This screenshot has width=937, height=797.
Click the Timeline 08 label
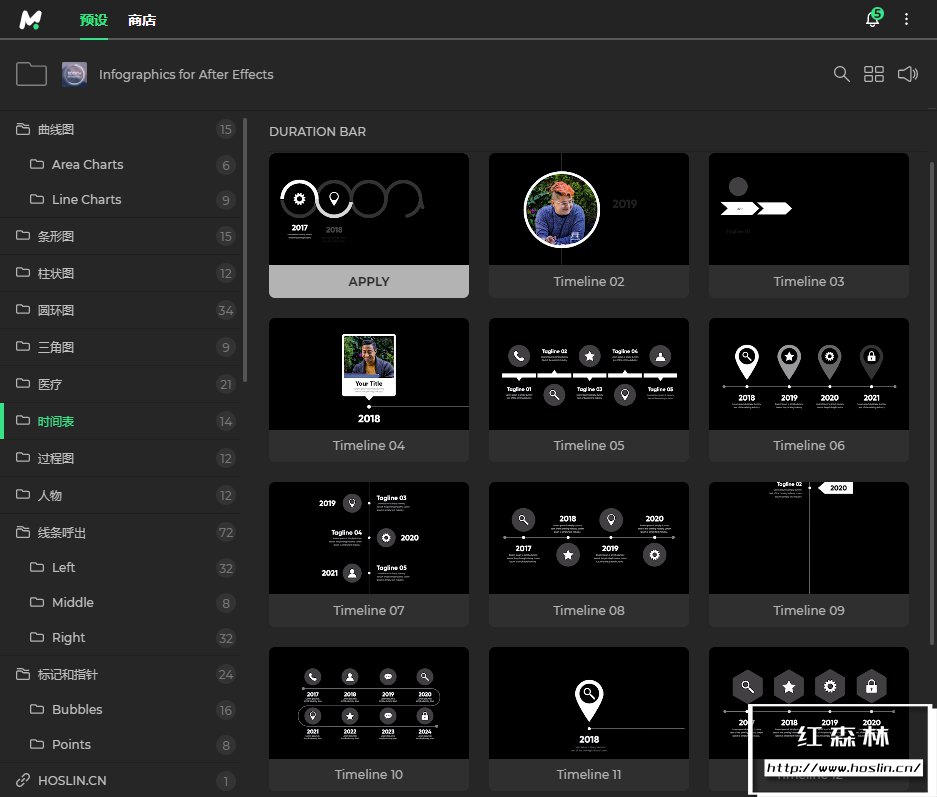[x=589, y=611]
